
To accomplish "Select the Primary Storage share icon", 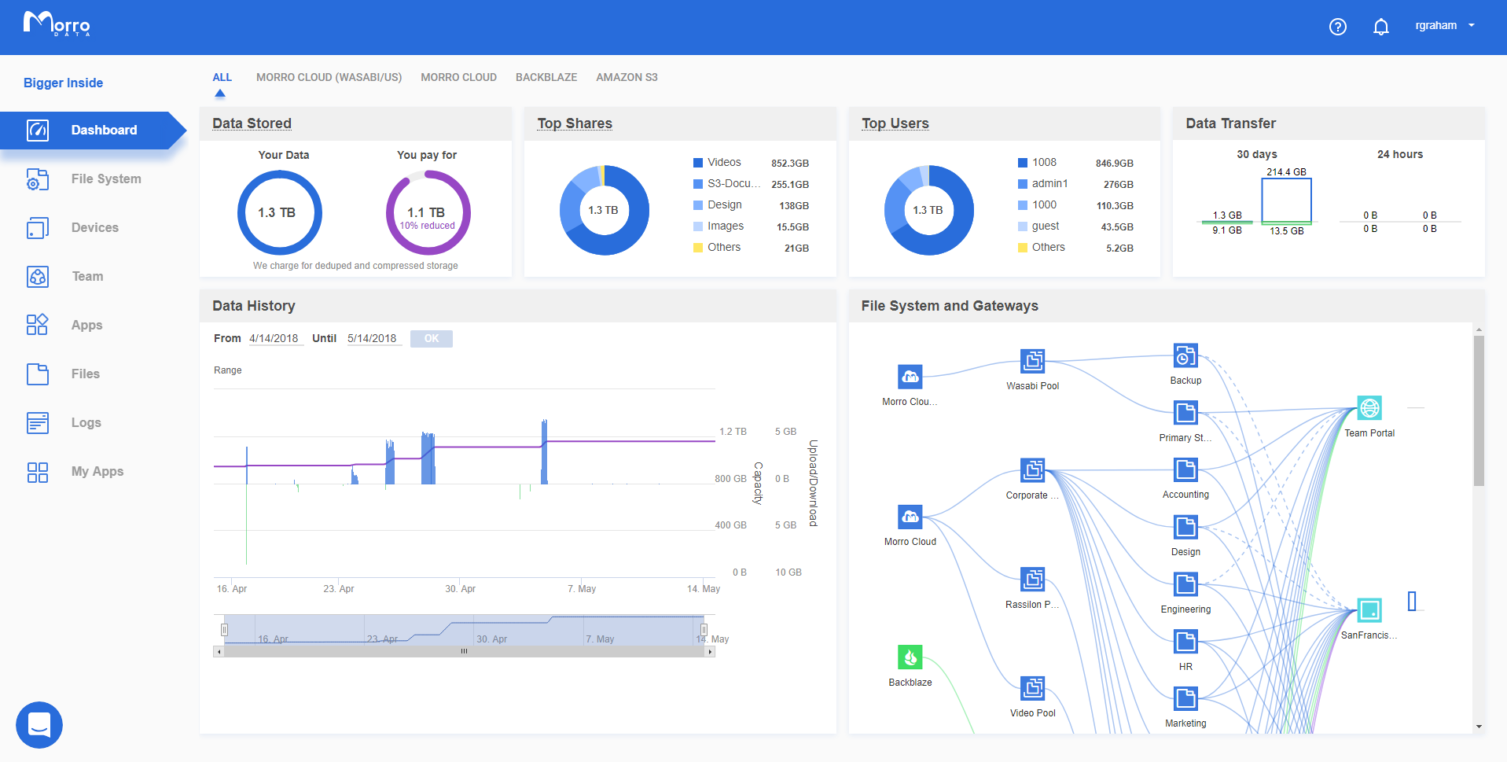I will coord(1185,412).
